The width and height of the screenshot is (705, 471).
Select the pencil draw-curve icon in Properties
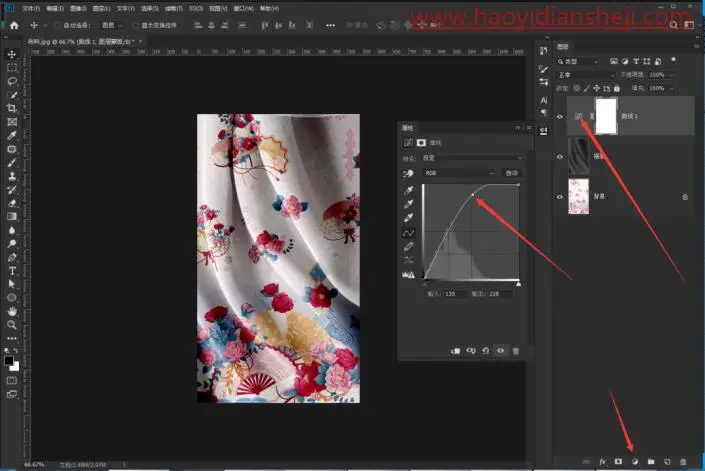408,246
